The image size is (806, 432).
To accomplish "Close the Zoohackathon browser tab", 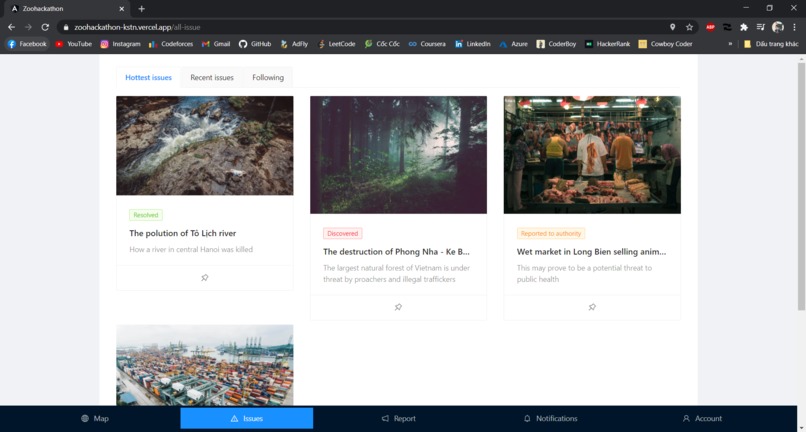I will tap(122, 9).
